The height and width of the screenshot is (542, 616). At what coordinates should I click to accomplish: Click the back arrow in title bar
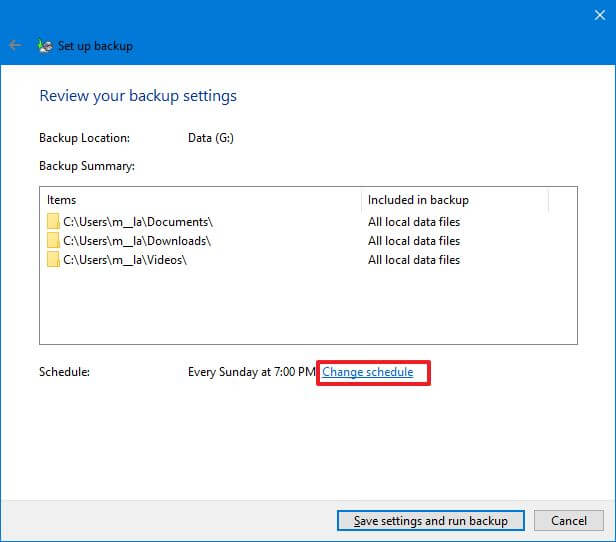click(15, 46)
